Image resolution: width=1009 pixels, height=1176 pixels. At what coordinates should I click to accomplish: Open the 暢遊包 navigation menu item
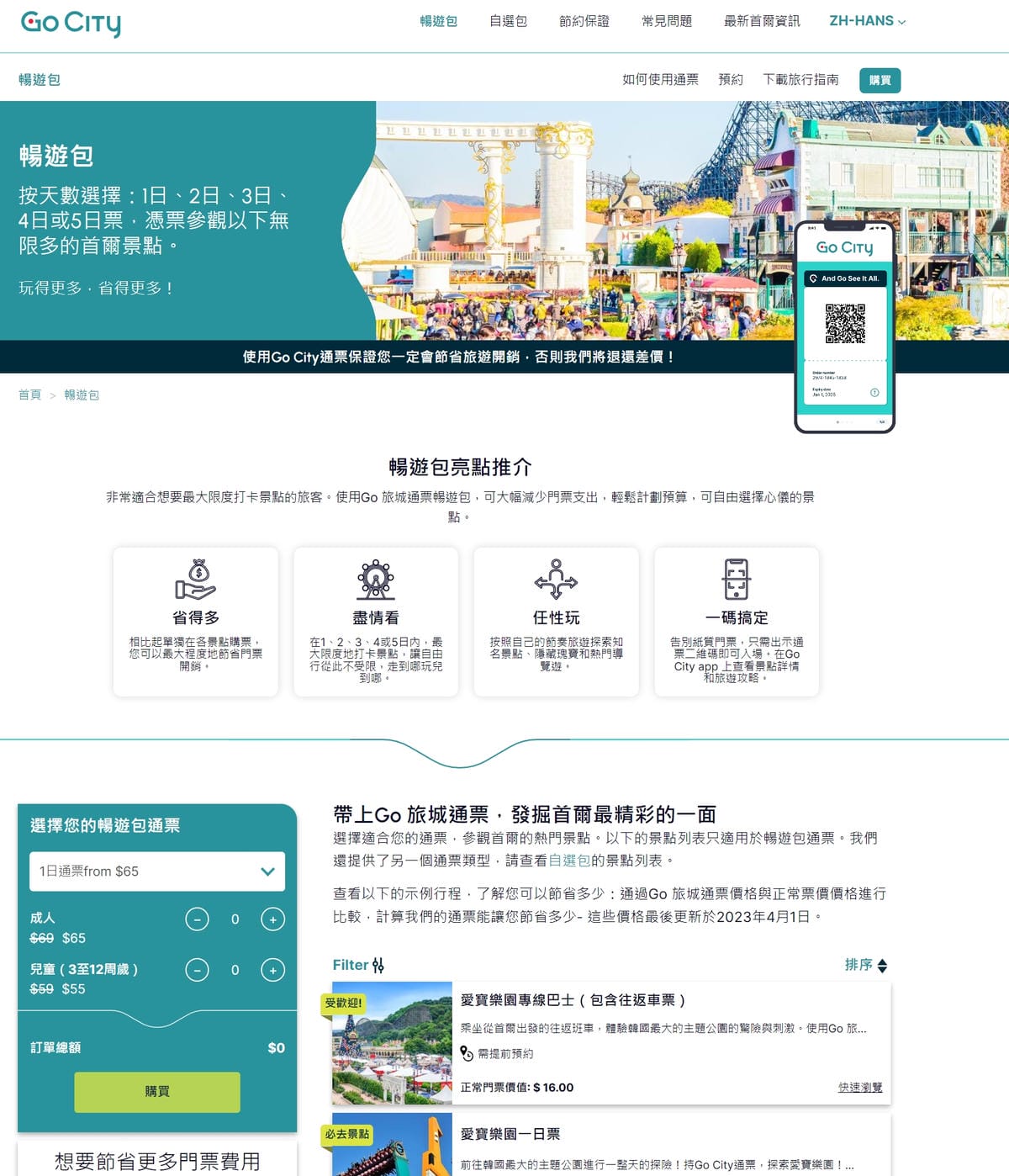click(x=438, y=21)
